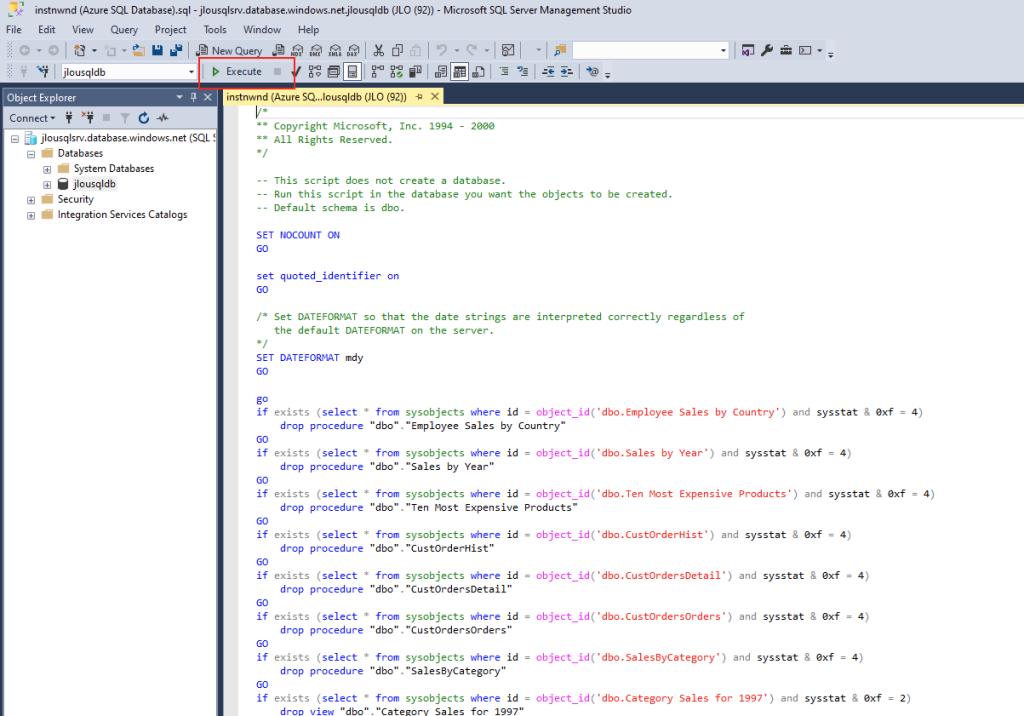Click Specify Values for Template Parameters icon
The width and height of the screenshot is (1024, 716).
[592, 72]
